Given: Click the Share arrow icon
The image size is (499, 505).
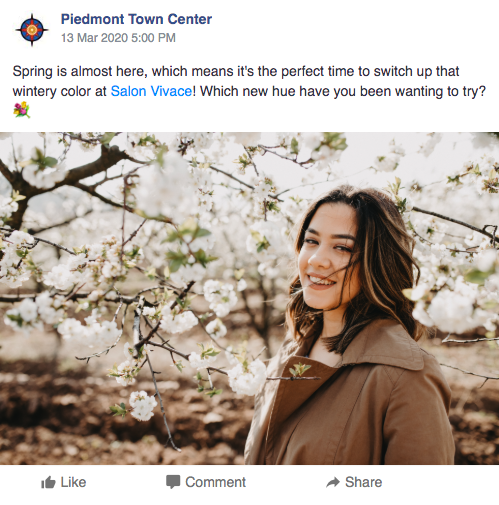Looking at the screenshot, I should point(333,482).
